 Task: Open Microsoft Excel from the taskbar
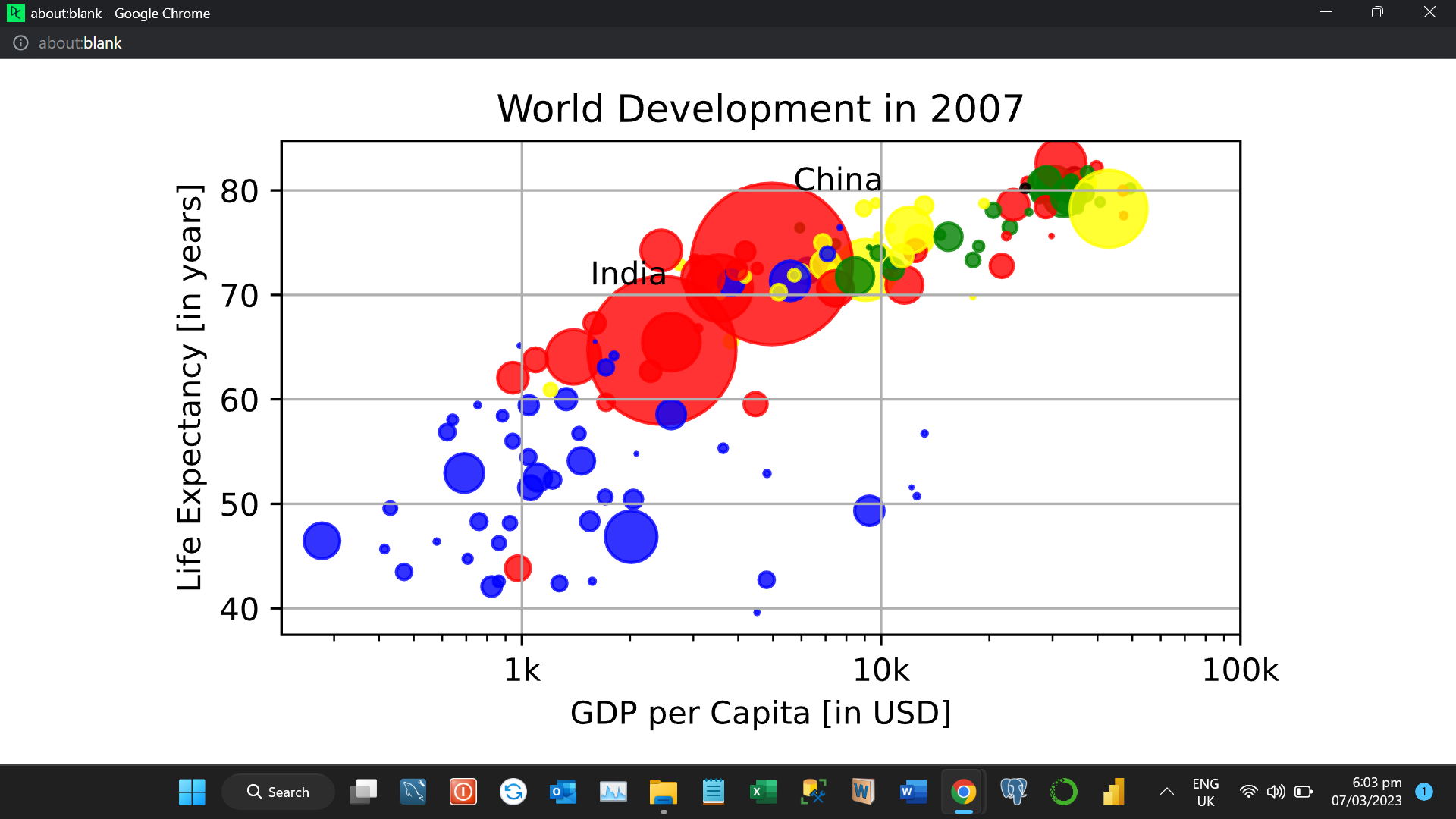tap(764, 791)
